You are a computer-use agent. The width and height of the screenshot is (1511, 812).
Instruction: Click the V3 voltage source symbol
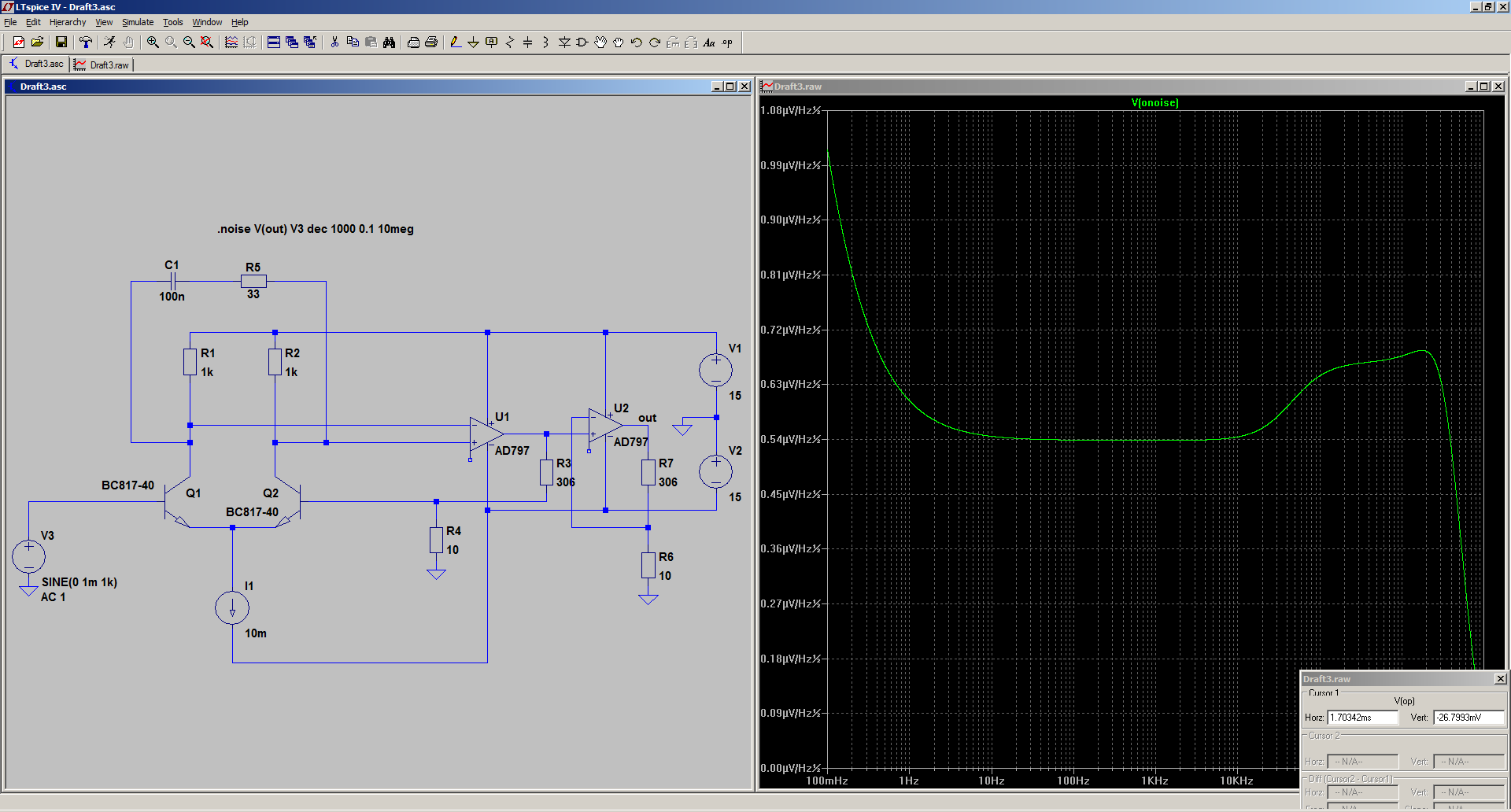pos(29,556)
